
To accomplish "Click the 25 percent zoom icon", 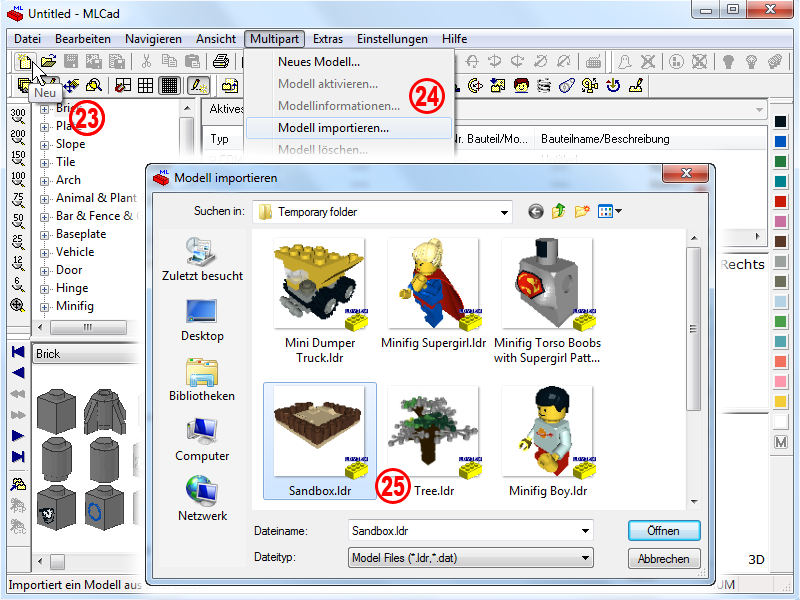I will pyautogui.click(x=18, y=242).
